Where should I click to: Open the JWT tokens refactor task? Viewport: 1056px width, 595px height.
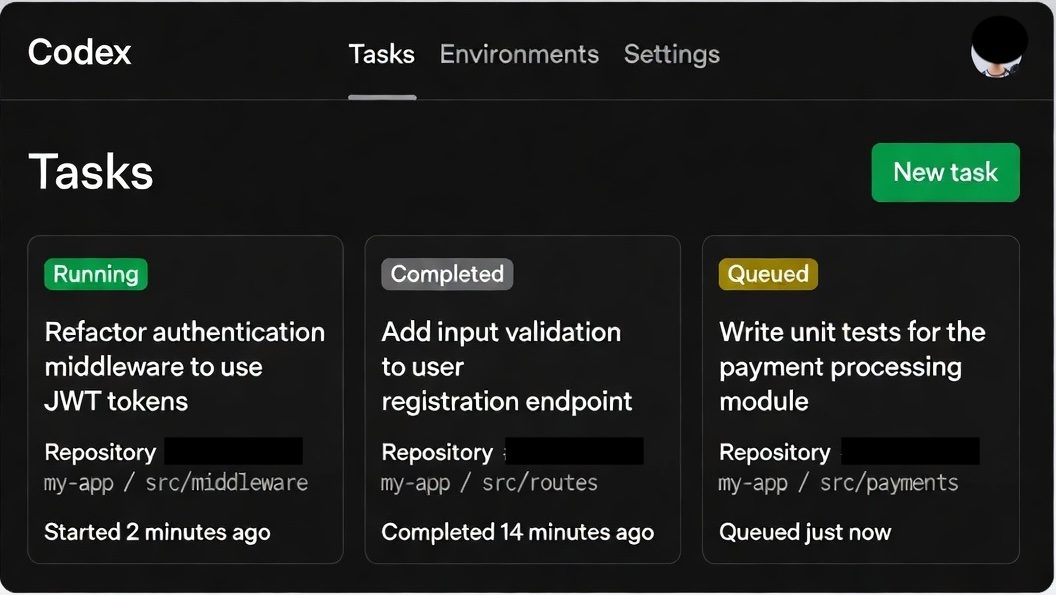[185, 366]
